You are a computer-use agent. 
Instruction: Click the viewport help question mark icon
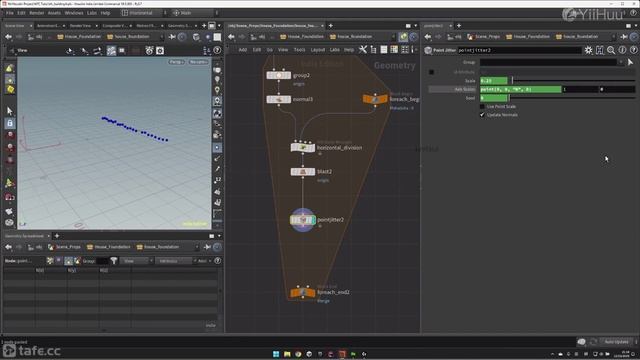pyautogui.click(x=217, y=51)
